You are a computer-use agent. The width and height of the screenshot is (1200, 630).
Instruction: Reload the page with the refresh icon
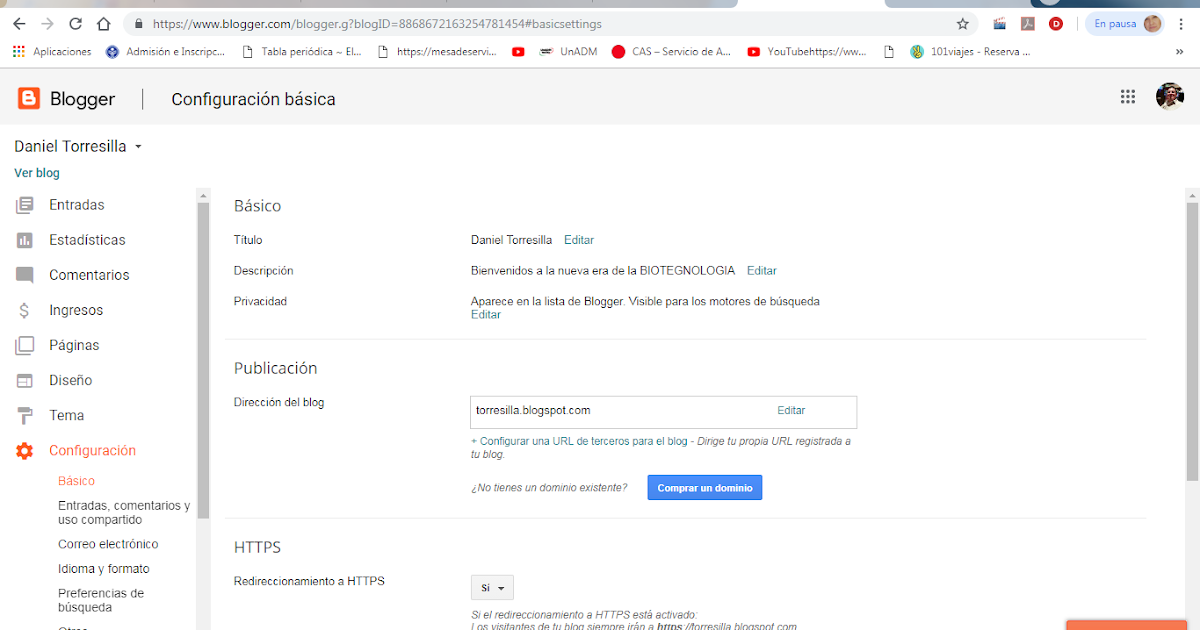click(76, 23)
